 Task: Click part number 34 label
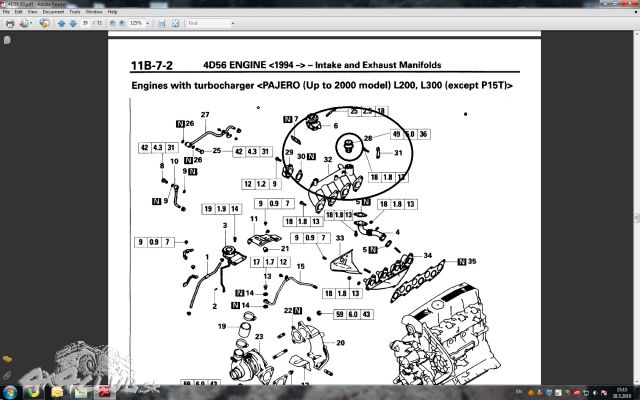(x=427, y=256)
